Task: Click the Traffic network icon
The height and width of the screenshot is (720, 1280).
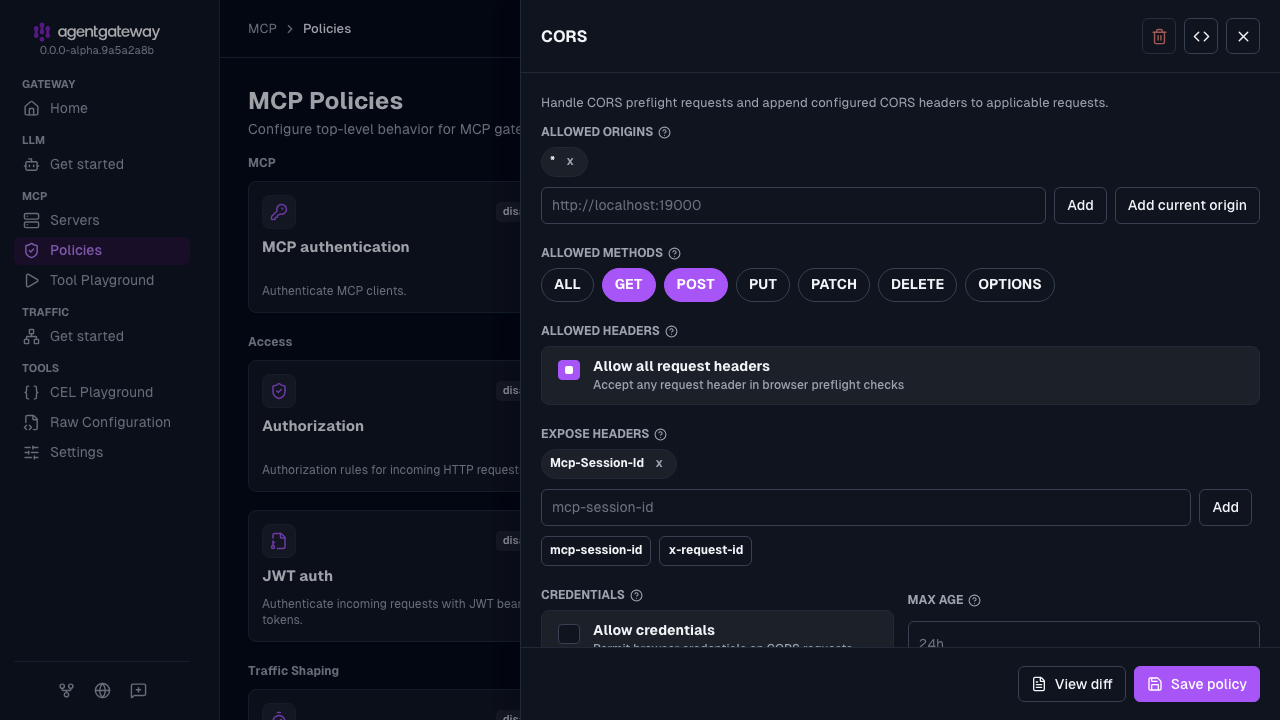Action: 31,336
